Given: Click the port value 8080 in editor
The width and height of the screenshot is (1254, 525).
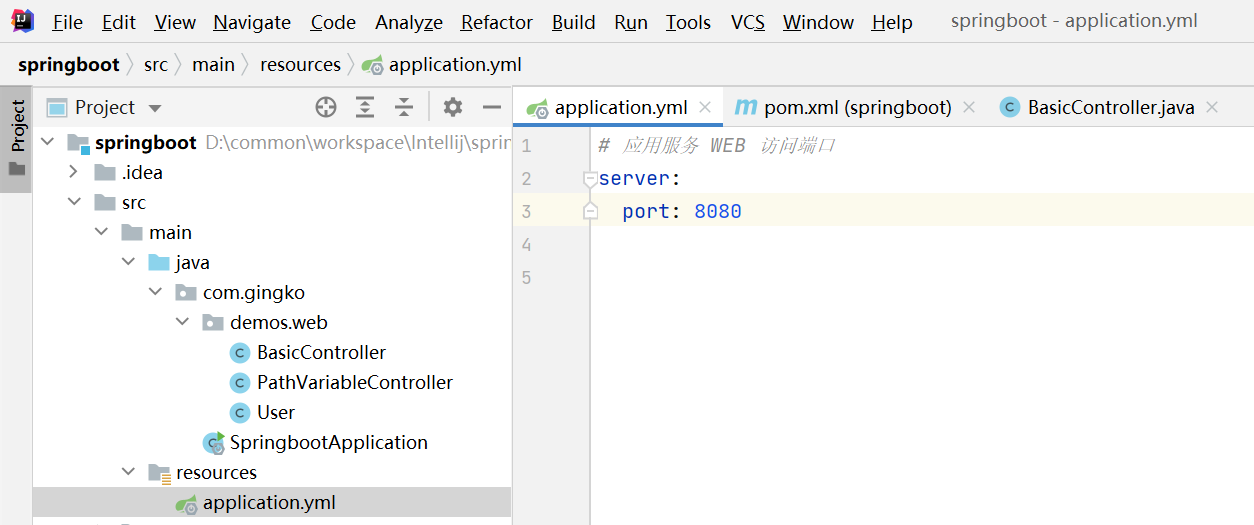Looking at the screenshot, I should pyautogui.click(x=718, y=212).
